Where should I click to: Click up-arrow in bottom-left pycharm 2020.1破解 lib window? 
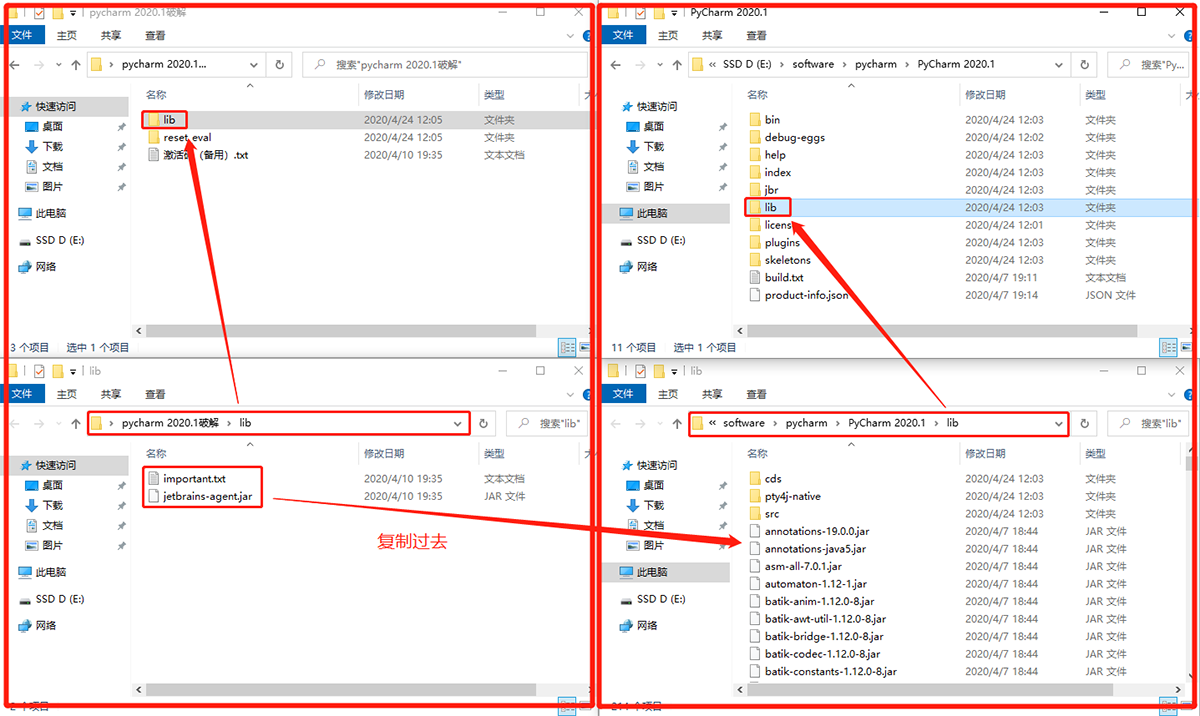click(76, 423)
